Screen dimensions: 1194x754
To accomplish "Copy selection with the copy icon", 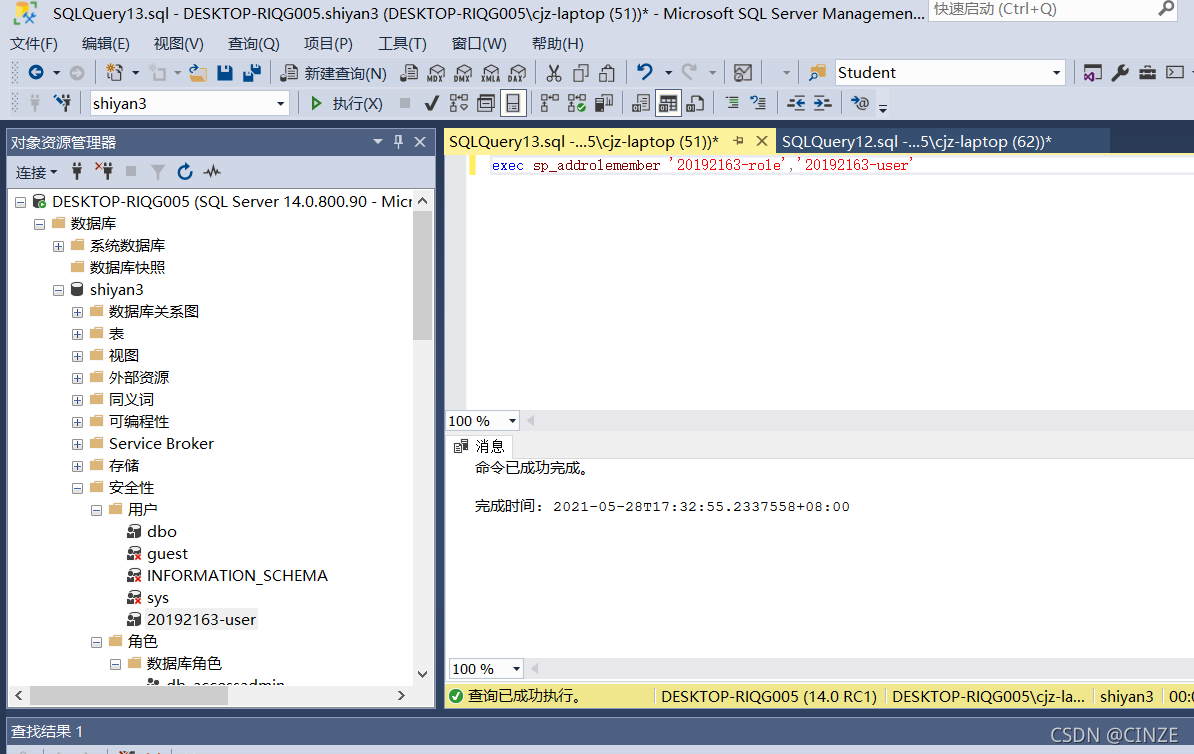I will [x=580, y=72].
